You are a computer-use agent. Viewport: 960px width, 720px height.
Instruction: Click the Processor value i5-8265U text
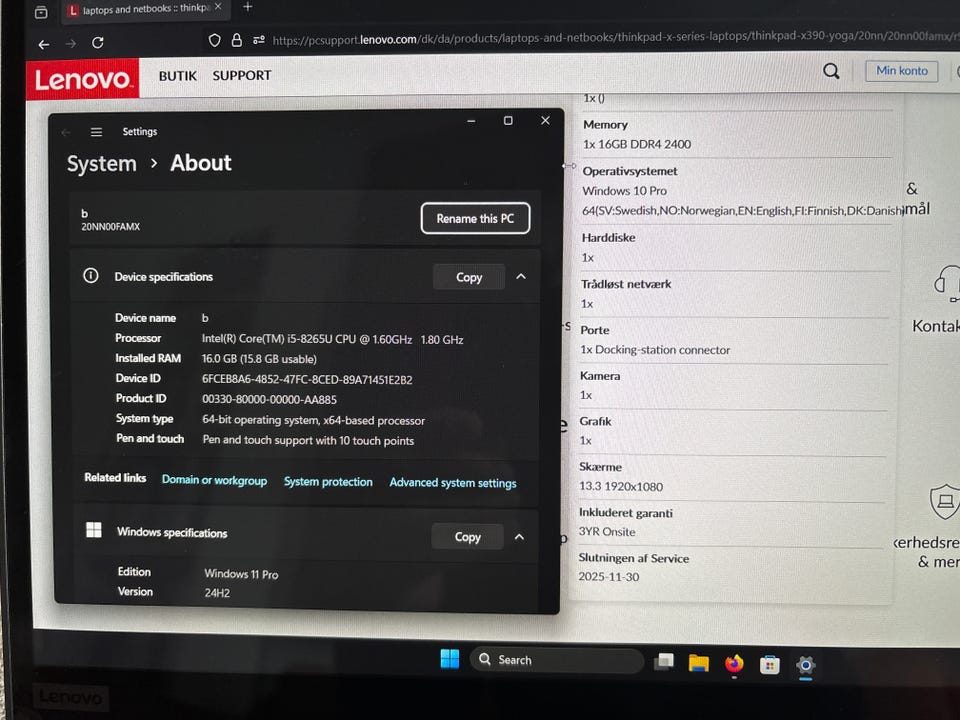pos(332,339)
